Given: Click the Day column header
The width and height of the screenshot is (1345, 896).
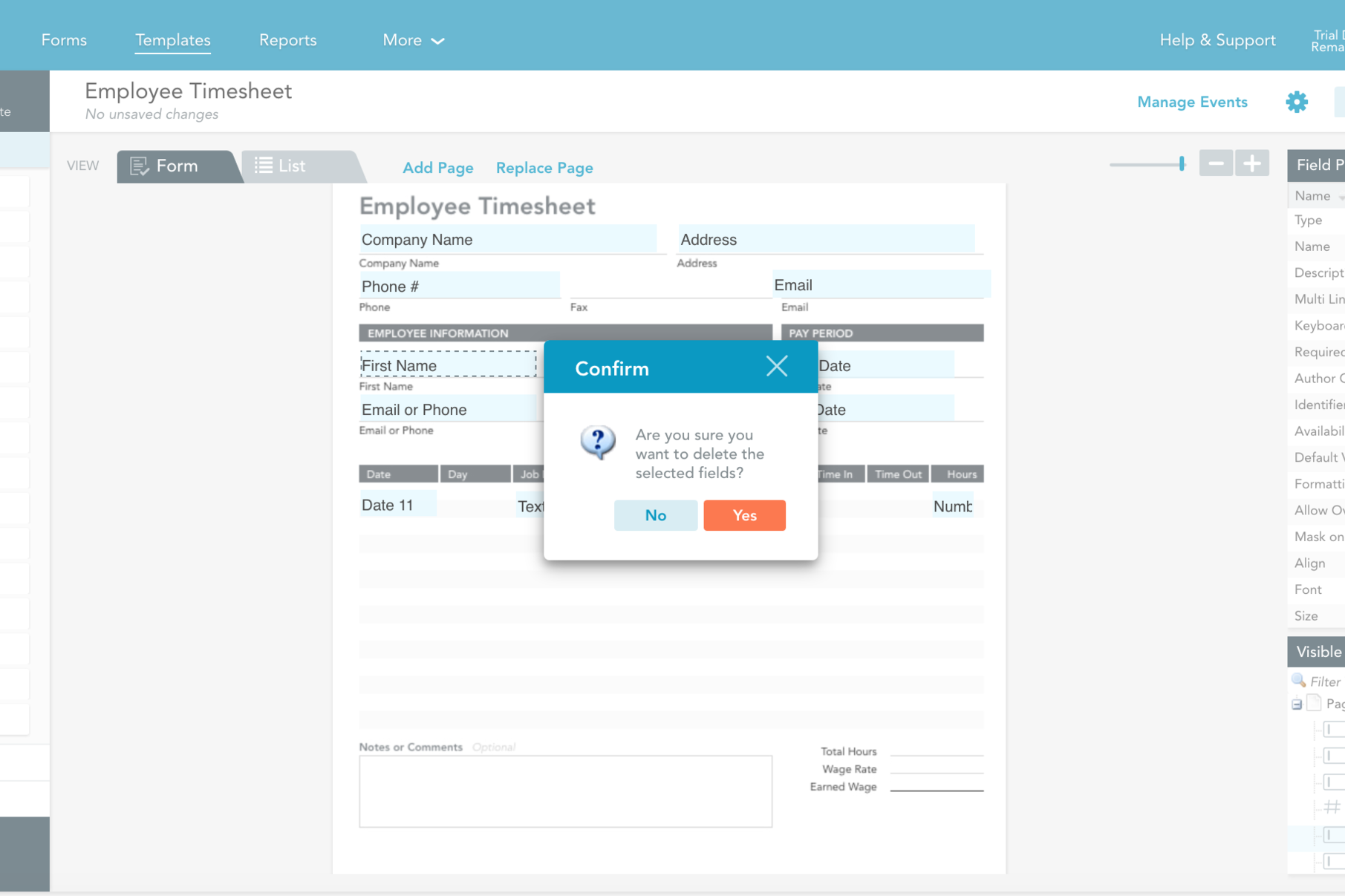Looking at the screenshot, I should (475, 474).
